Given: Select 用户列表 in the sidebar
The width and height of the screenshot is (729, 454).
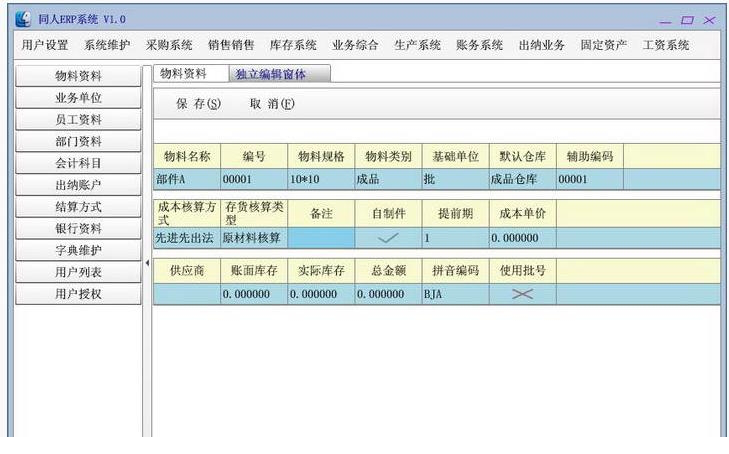Looking at the screenshot, I should click(78, 272).
